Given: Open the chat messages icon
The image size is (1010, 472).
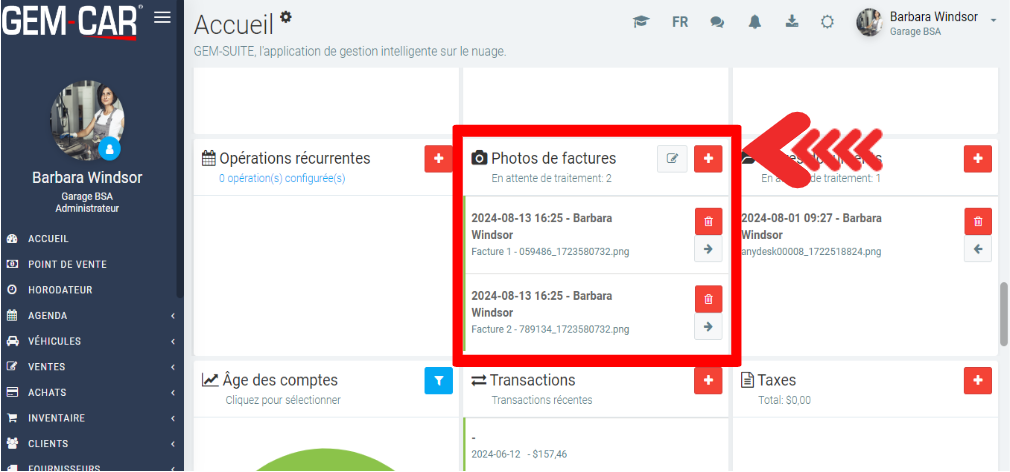Looking at the screenshot, I should pos(717,22).
